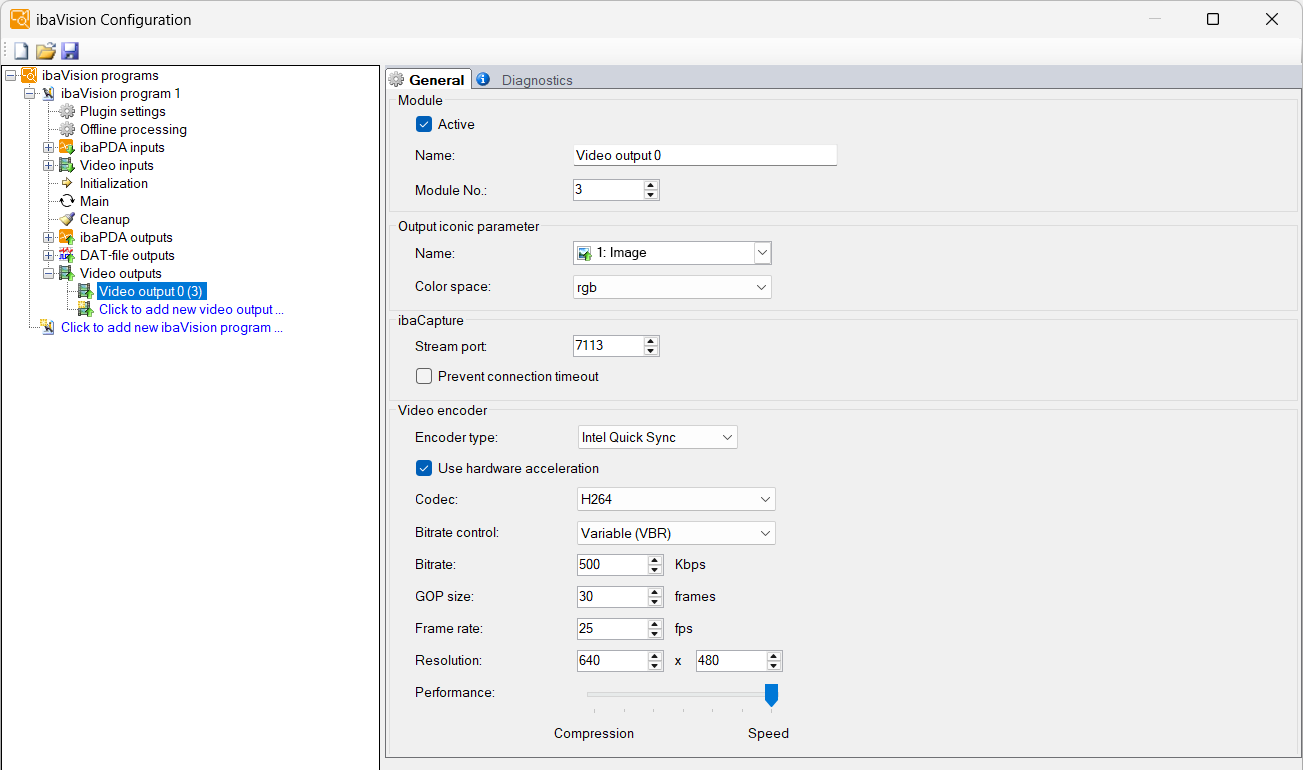Click the ibaPDA outputs node icon
The image size is (1303, 770).
pyautogui.click(x=67, y=237)
